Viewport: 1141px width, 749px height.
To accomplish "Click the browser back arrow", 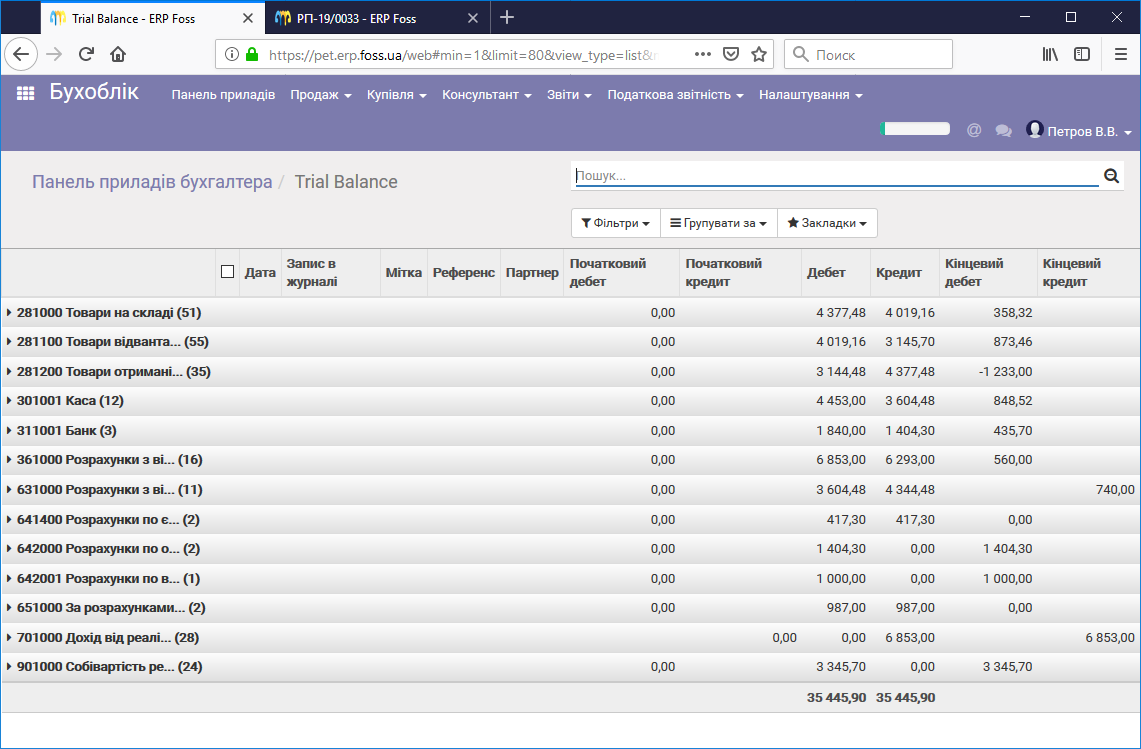I will point(21,55).
